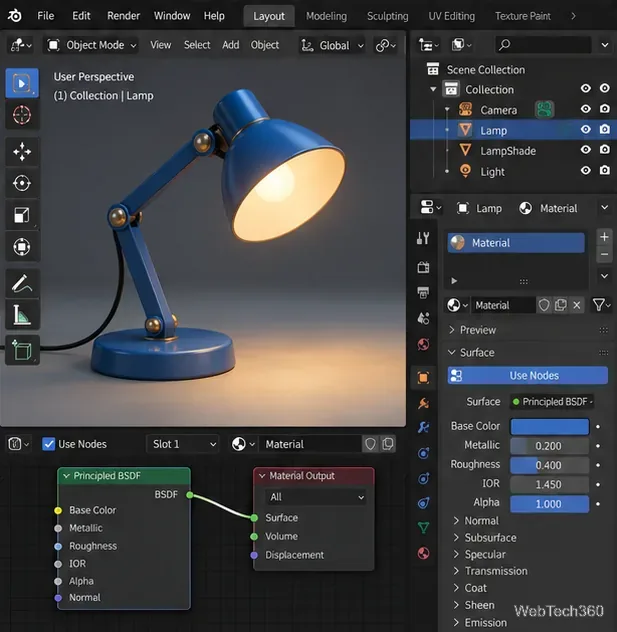Select the Add Cube tool
617x632 pixels.
(22, 350)
